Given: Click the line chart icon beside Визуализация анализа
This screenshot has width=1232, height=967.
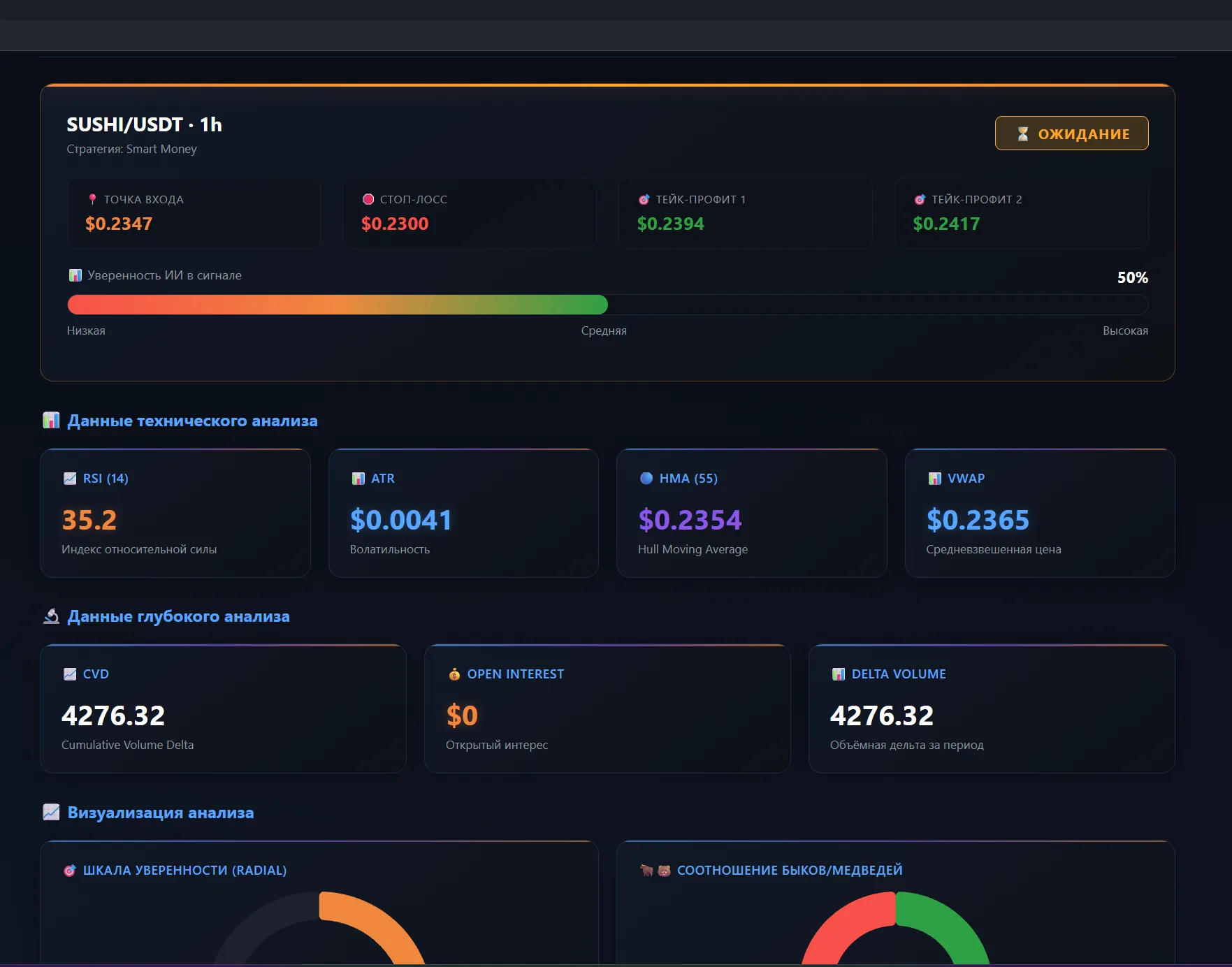Looking at the screenshot, I should 51,812.
